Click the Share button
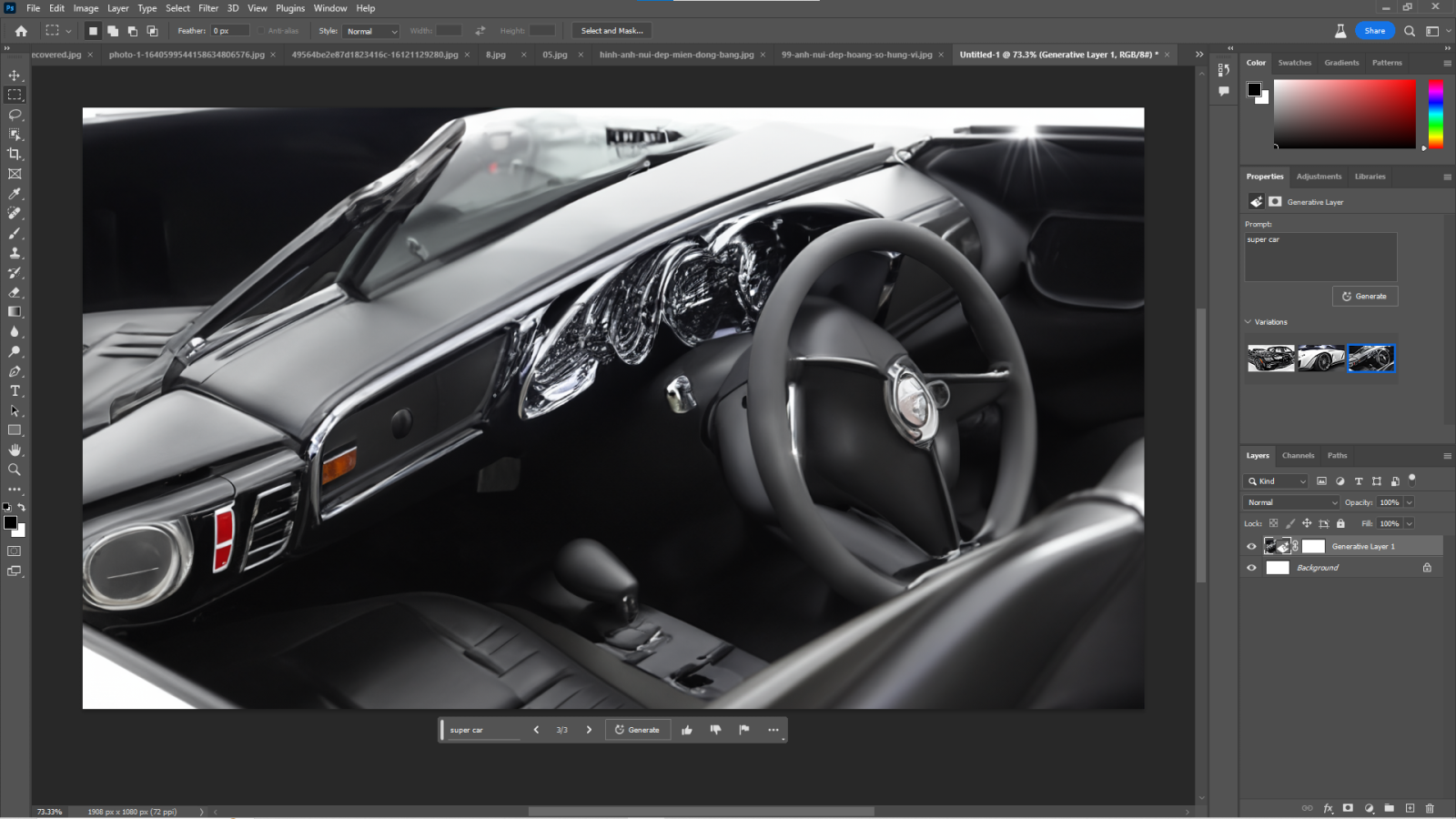1456x819 pixels. 1374,31
